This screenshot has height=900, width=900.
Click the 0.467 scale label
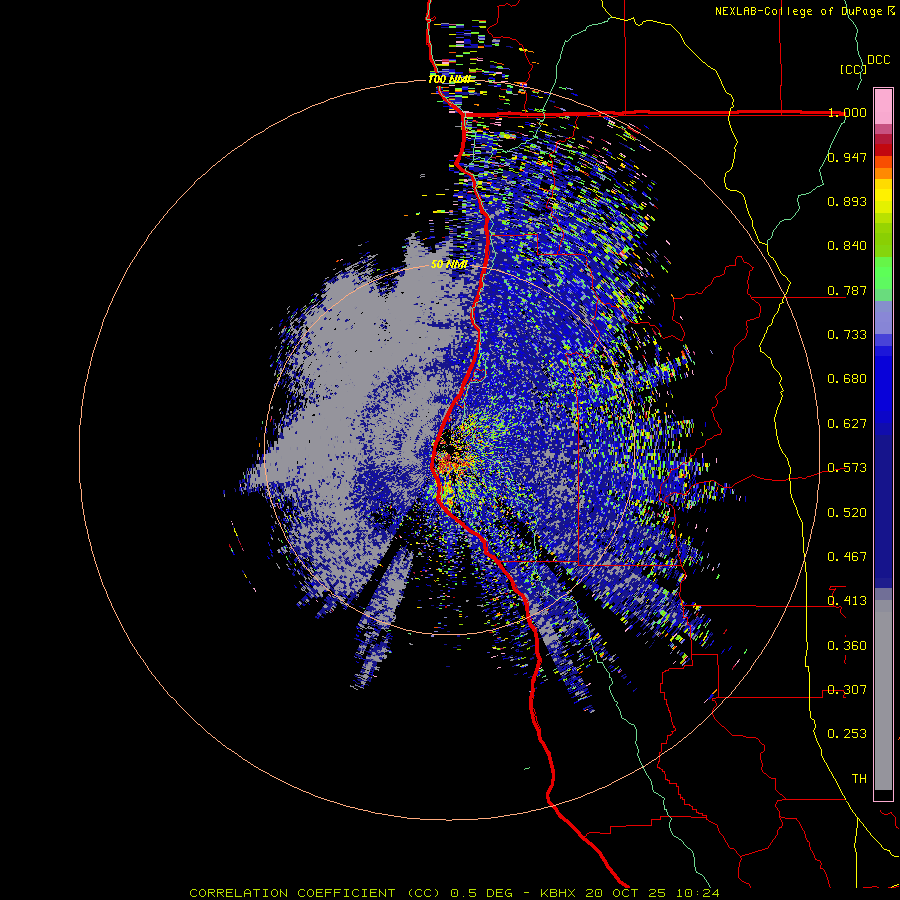(x=847, y=557)
